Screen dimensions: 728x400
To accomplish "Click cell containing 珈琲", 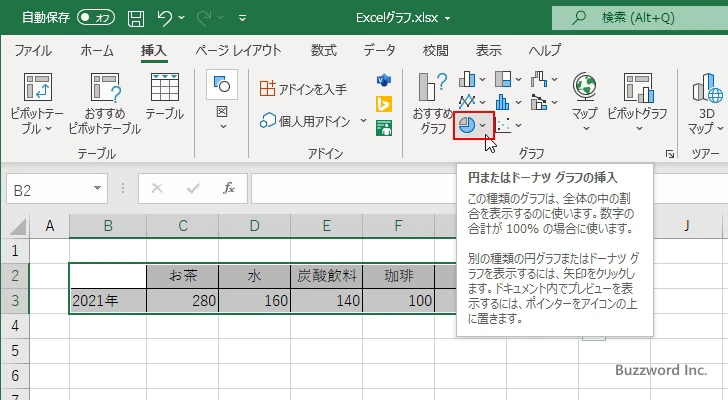I will (x=399, y=276).
